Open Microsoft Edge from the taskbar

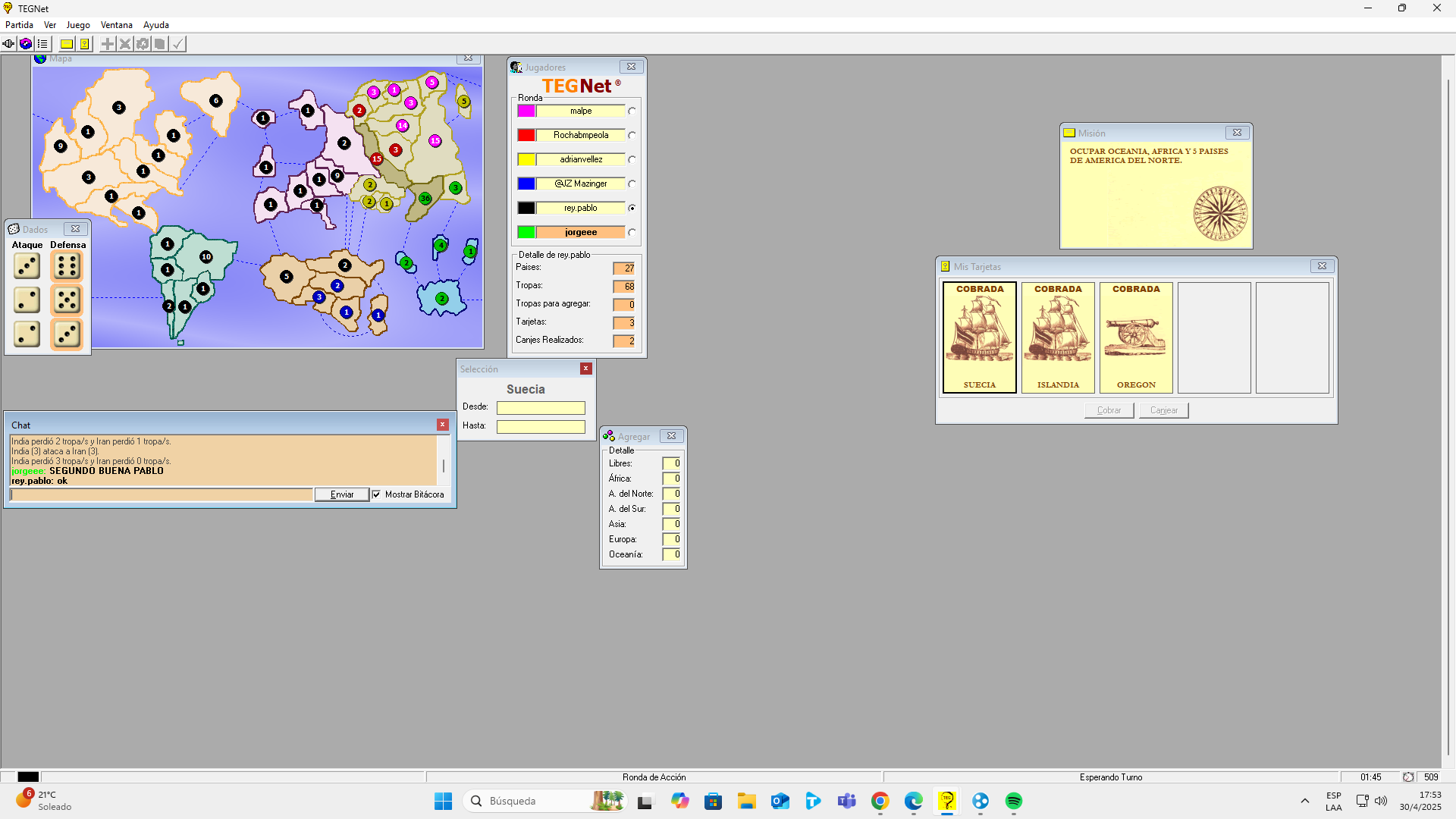[x=913, y=801]
